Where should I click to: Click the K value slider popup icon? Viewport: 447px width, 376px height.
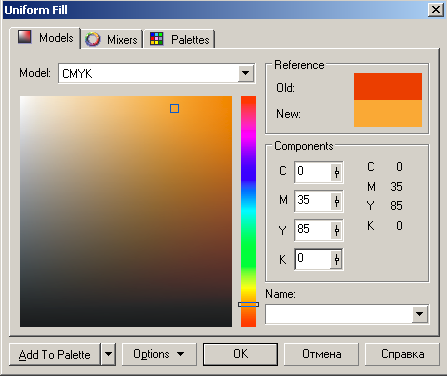[x=337, y=259]
